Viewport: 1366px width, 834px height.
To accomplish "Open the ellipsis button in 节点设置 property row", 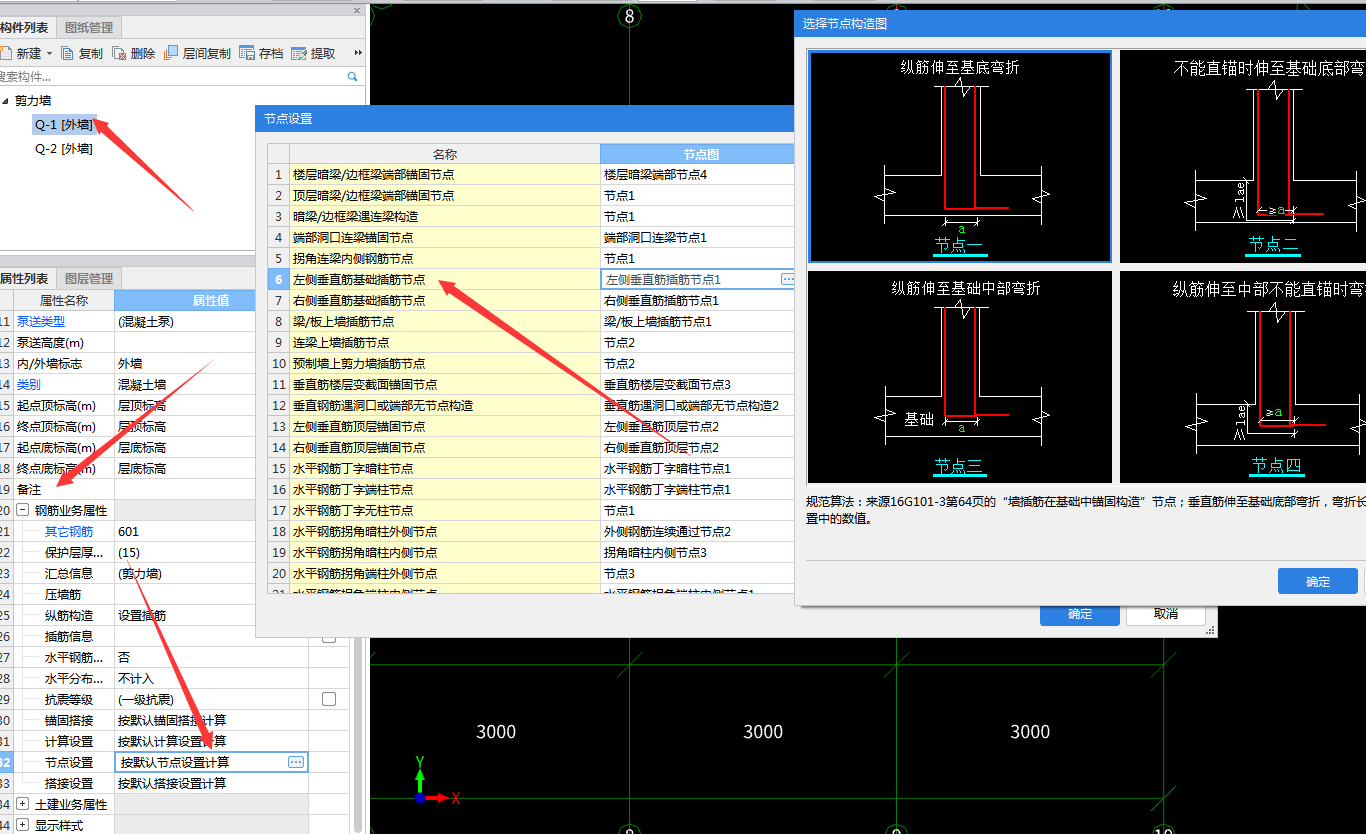I will [x=296, y=762].
